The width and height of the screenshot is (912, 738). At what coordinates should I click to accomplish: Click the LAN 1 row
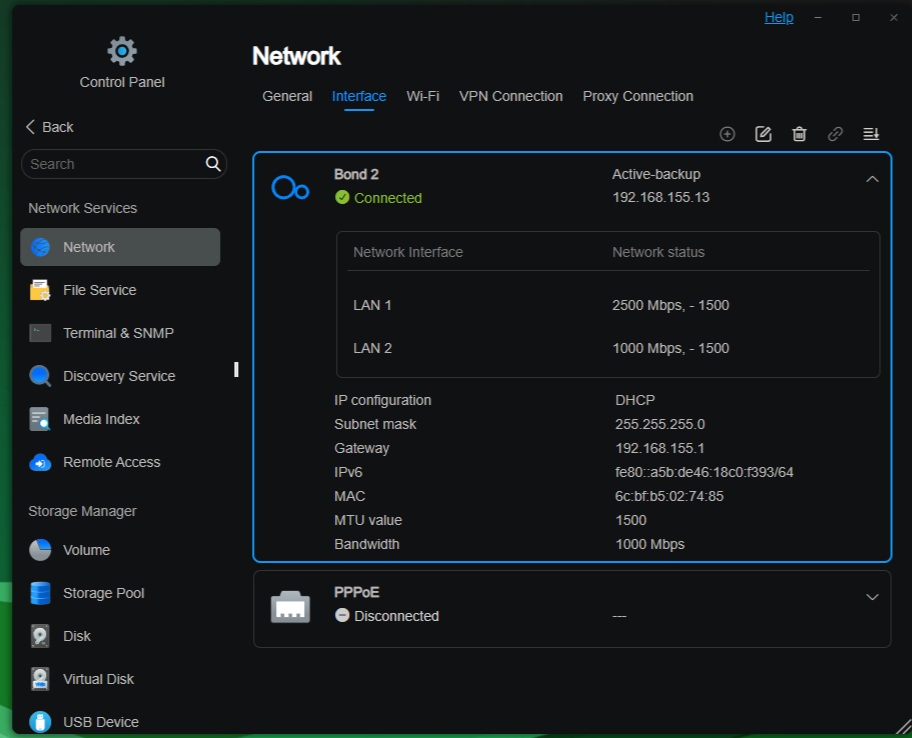coord(608,305)
